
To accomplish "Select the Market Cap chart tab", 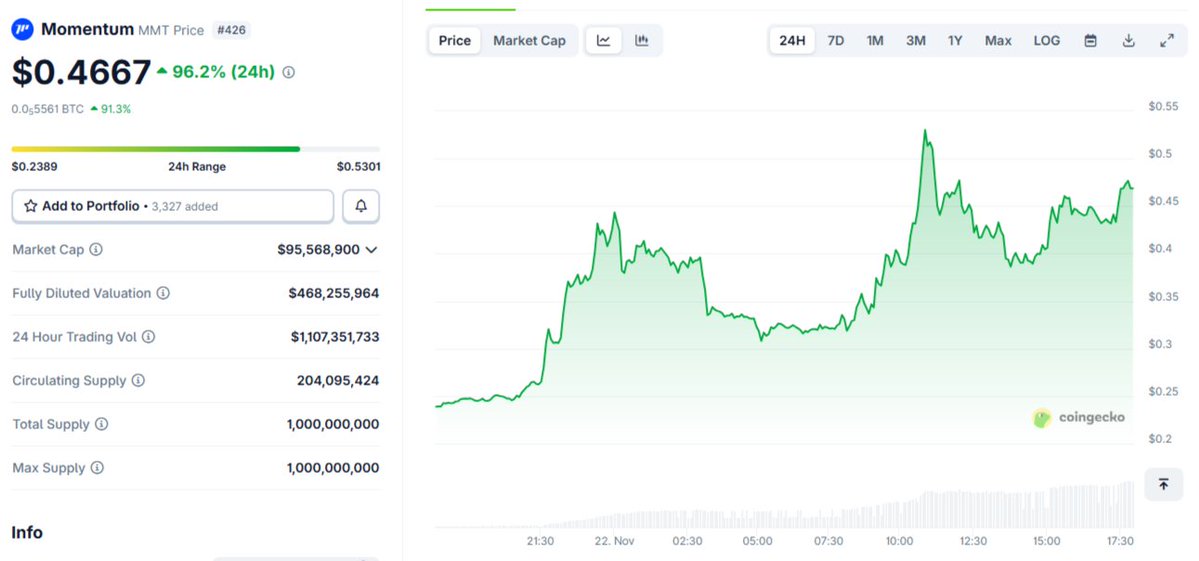I will coord(529,41).
